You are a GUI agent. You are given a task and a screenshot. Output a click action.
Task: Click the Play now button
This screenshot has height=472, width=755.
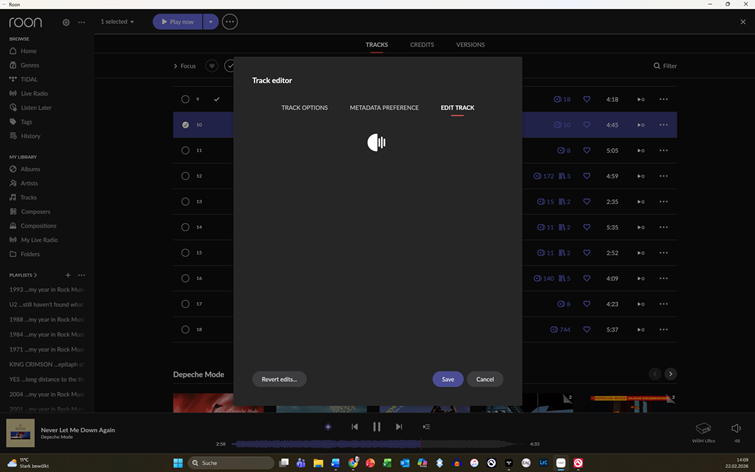[x=177, y=22]
